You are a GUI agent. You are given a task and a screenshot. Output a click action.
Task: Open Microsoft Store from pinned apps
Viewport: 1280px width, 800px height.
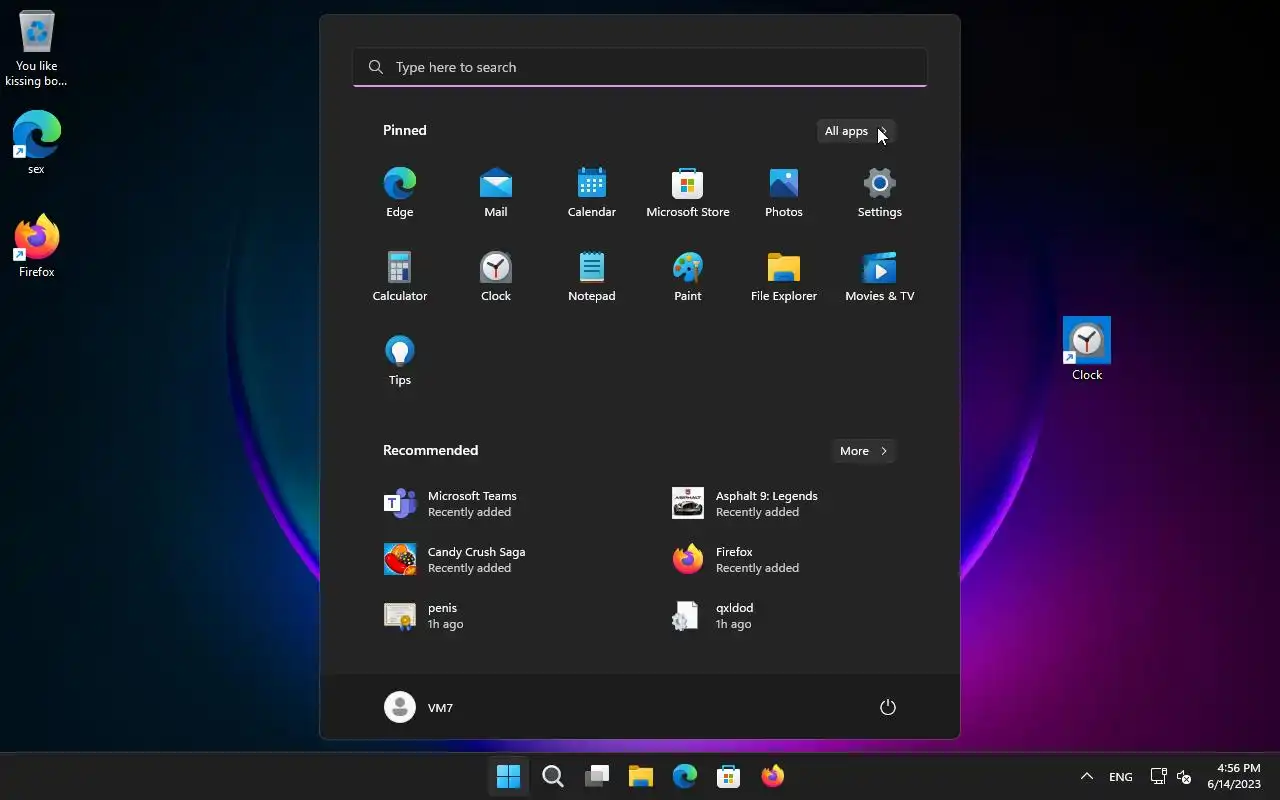tap(687, 192)
